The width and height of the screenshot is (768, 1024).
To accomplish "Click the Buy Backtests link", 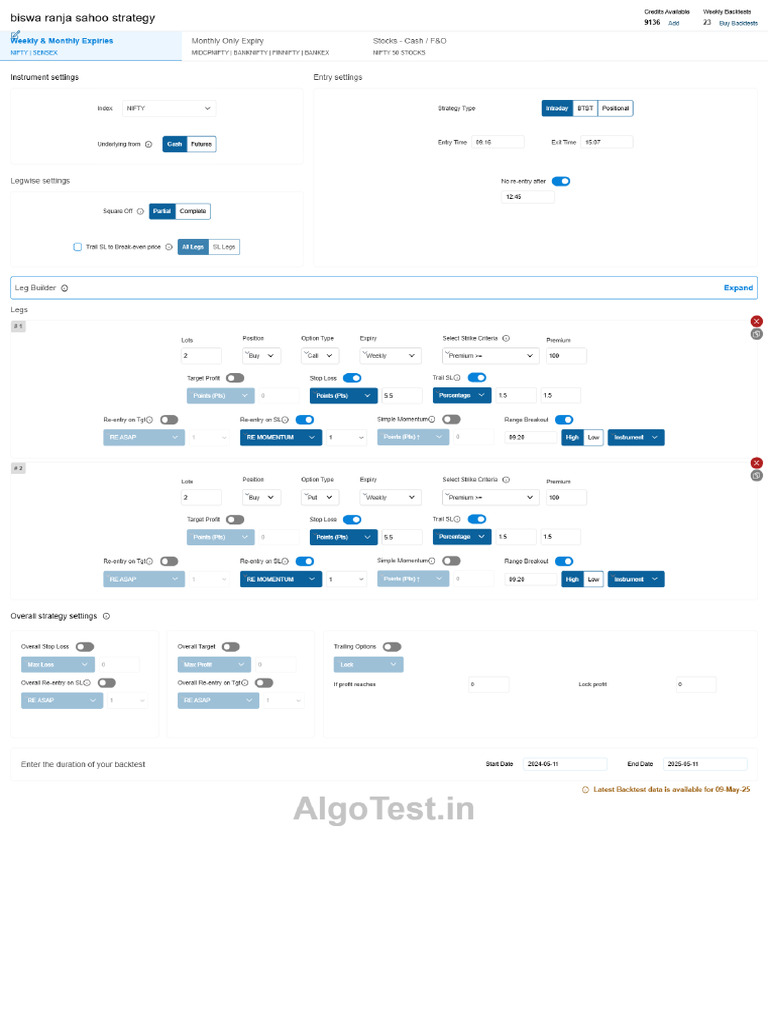I will (x=738, y=23).
